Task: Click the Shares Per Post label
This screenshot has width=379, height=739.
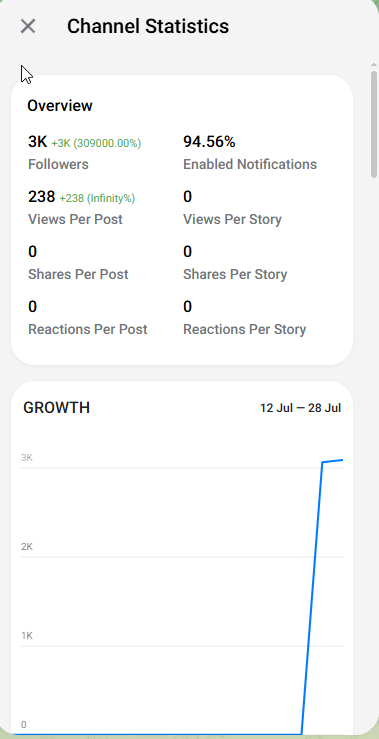Action: coord(78,274)
